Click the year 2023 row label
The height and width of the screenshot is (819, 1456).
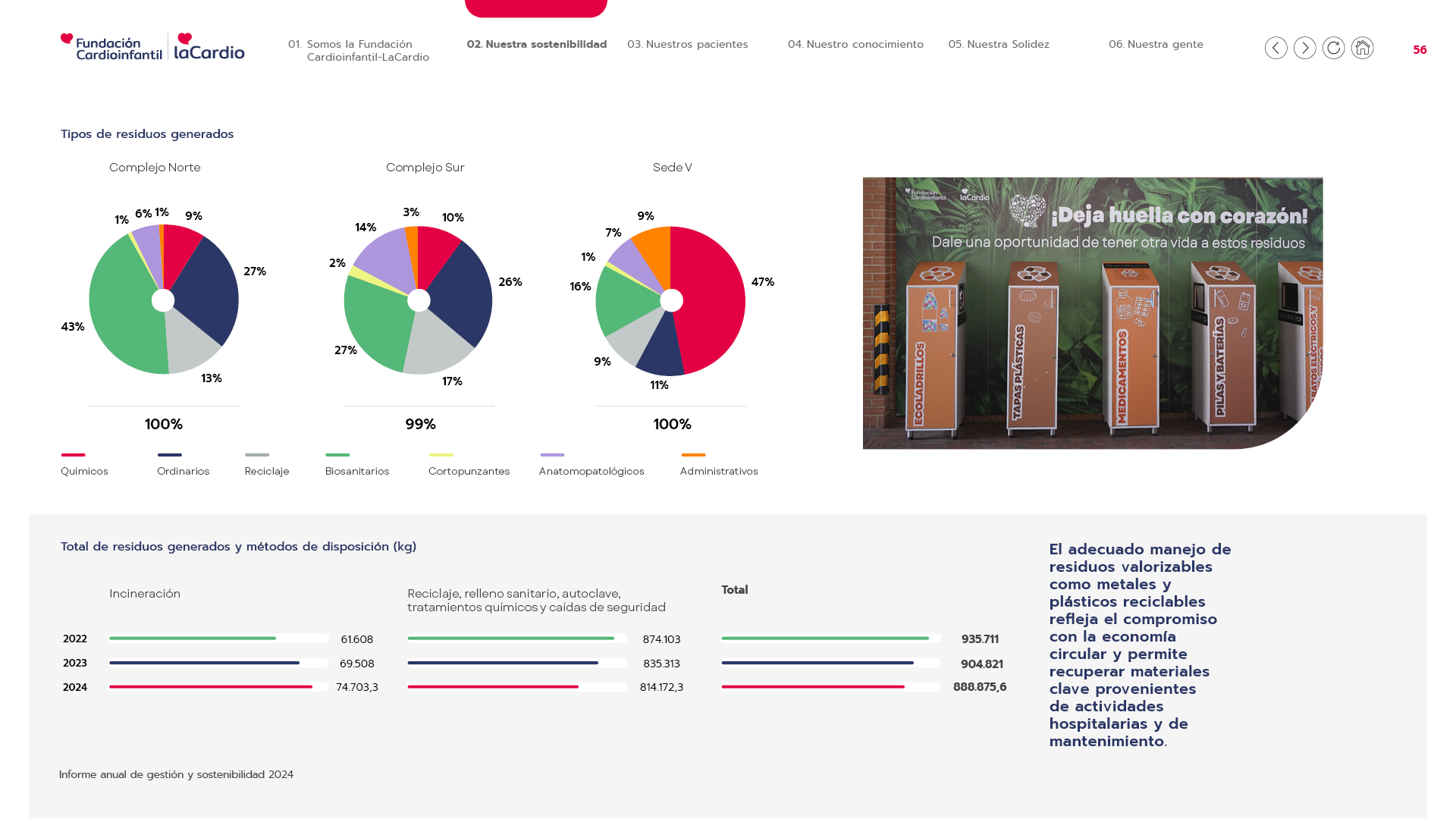(75, 664)
